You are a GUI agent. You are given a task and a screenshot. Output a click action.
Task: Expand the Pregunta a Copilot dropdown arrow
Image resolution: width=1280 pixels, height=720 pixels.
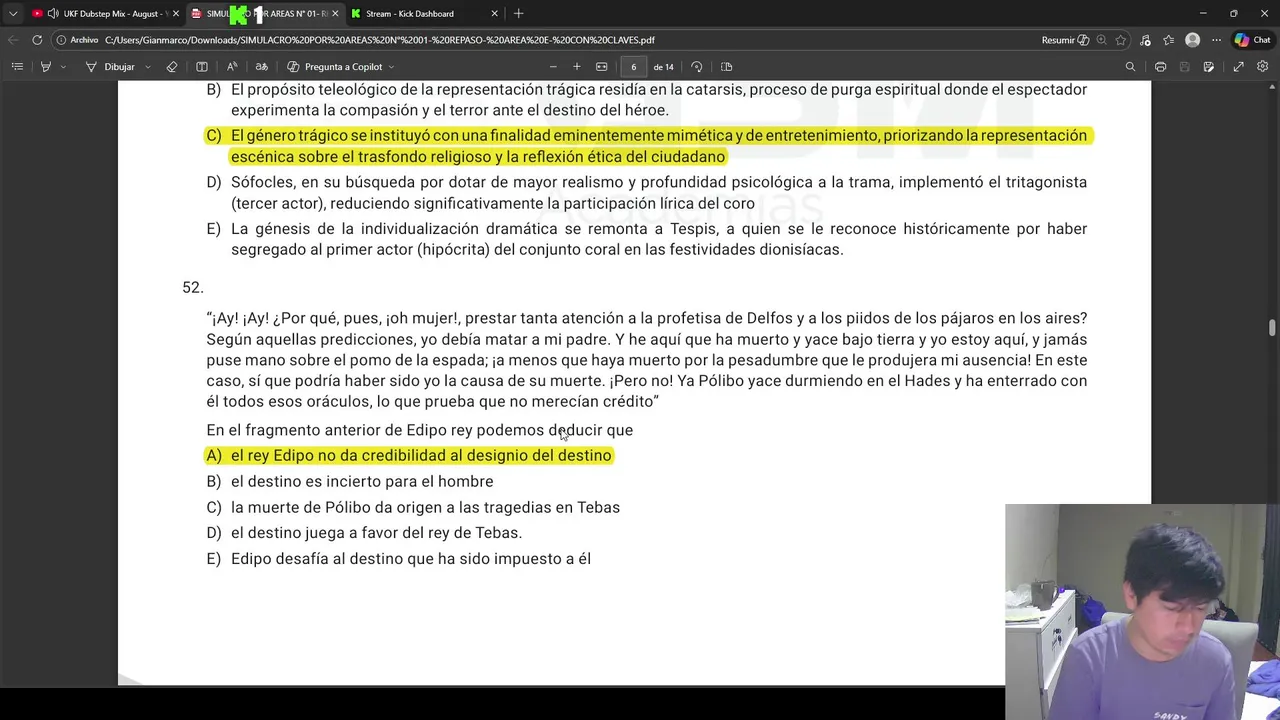391,67
